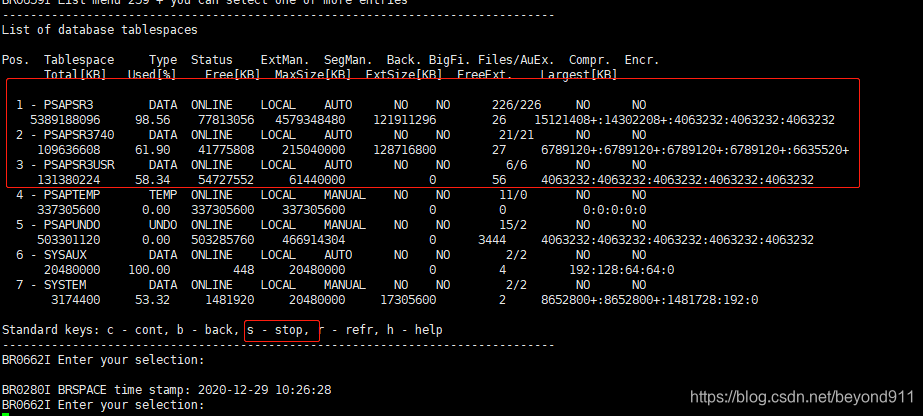Click the Status column header

212,60
